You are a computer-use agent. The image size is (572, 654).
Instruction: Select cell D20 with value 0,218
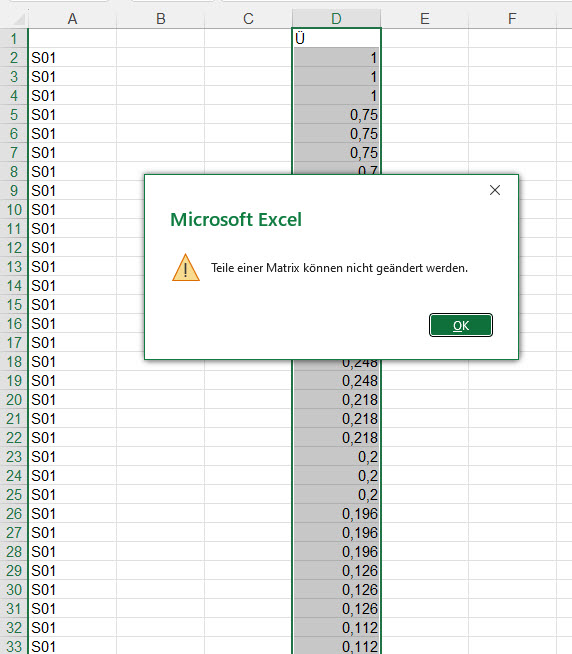point(336,400)
